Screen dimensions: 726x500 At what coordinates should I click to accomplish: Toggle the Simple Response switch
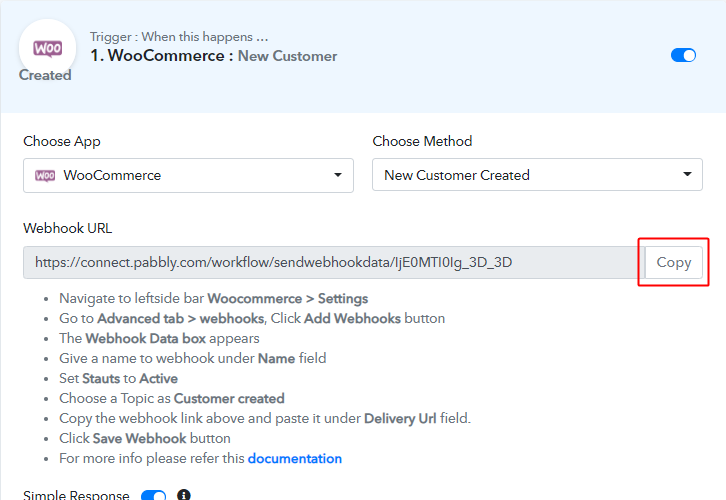point(153,495)
